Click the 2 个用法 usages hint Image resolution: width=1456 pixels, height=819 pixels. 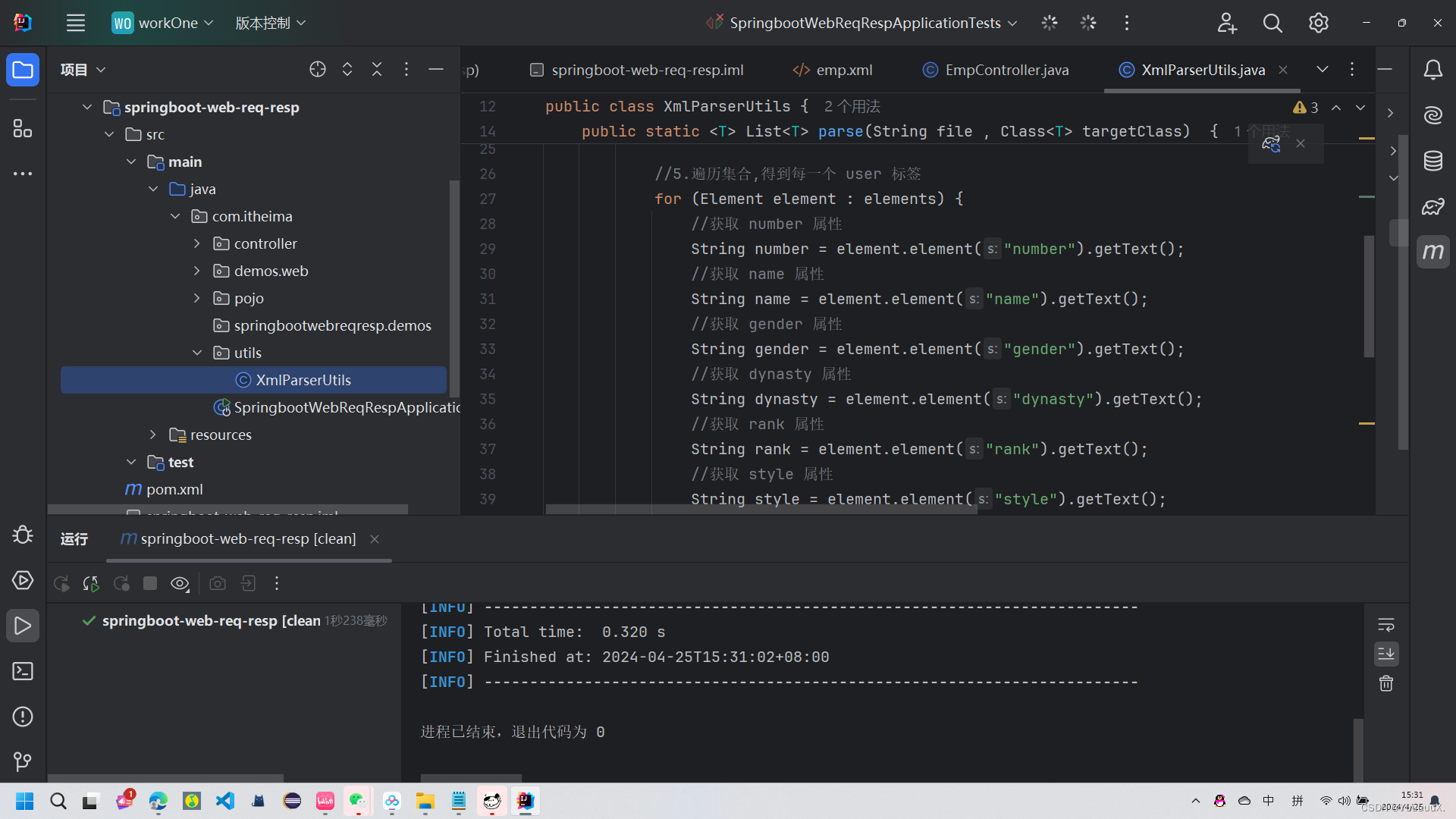click(852, 106)
